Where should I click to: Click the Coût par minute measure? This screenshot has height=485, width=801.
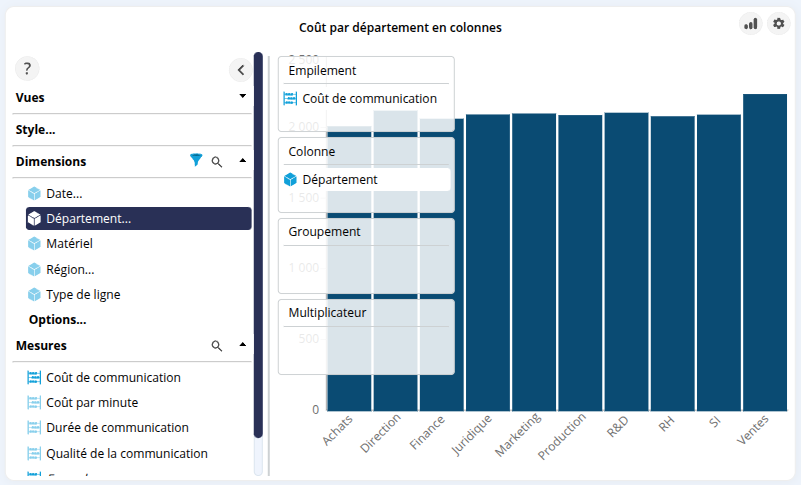(92, 402)
